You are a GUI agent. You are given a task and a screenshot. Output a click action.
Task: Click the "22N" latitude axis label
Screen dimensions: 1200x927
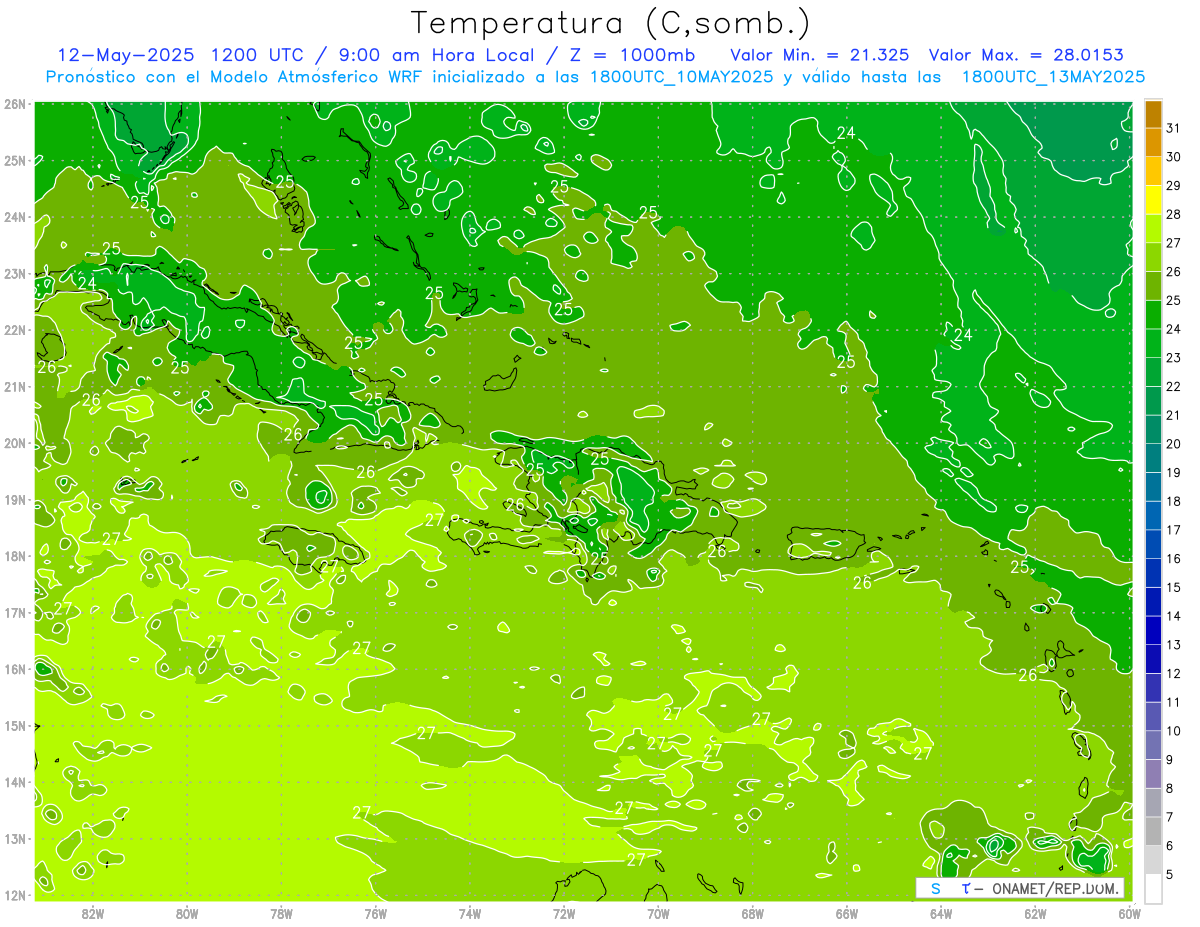point(14,330)
